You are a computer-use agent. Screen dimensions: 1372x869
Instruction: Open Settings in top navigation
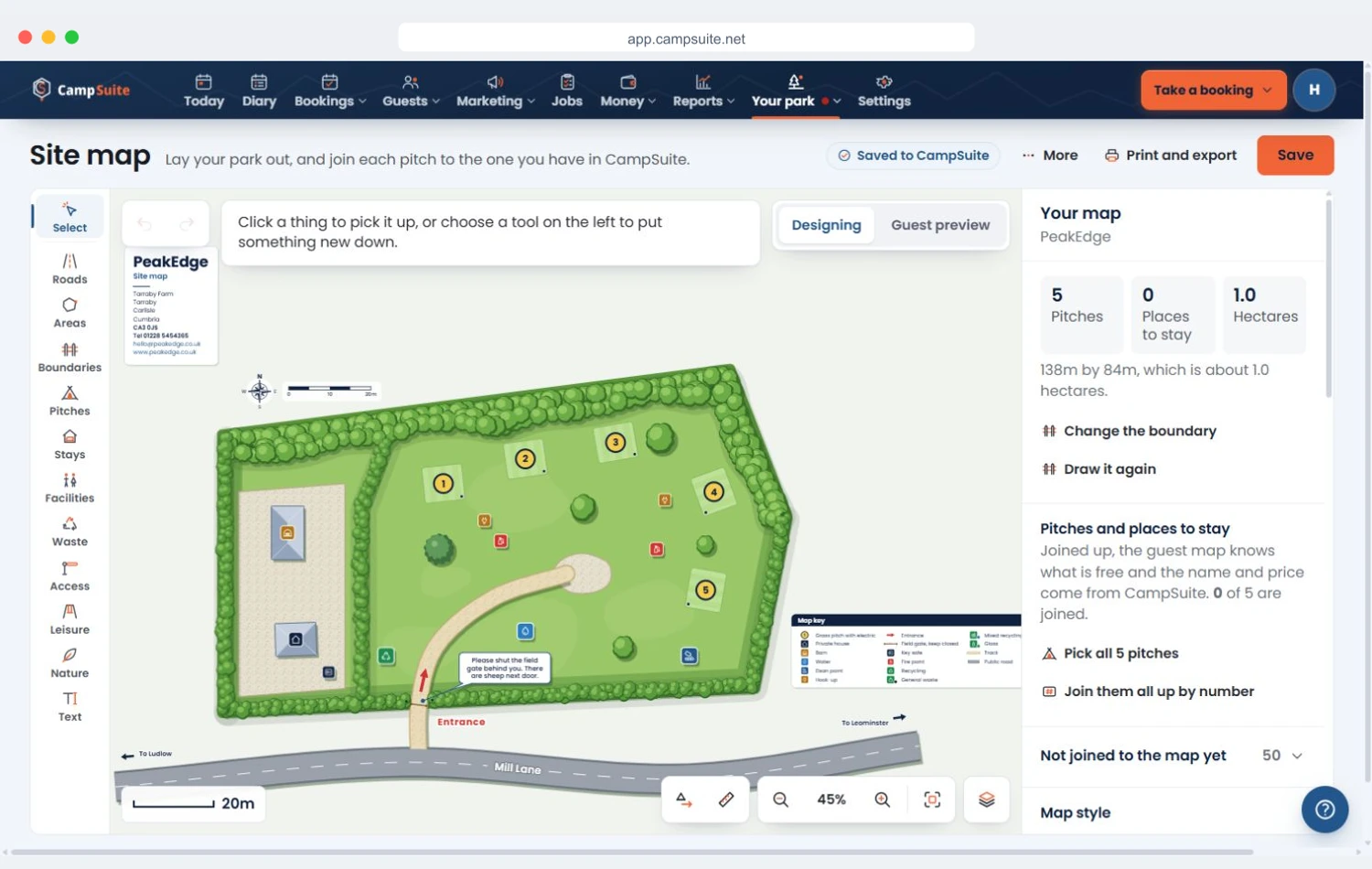(x=884, y=91)
